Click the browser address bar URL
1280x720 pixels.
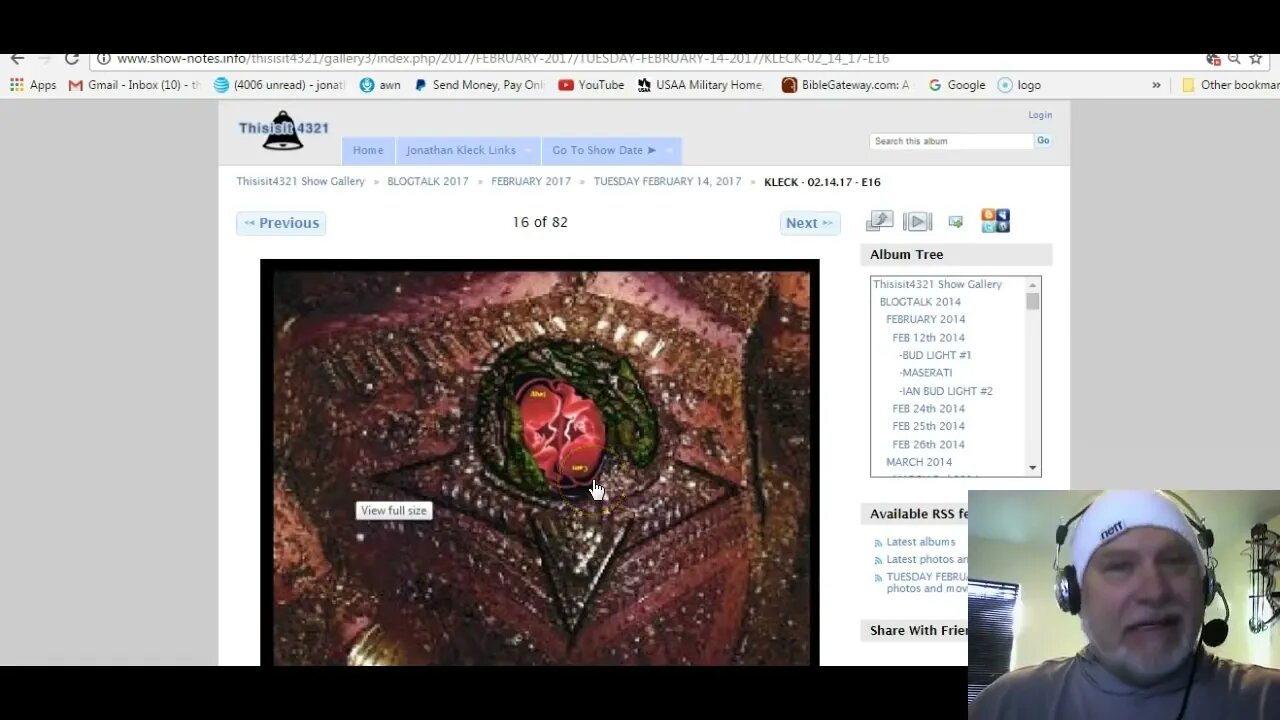click(x=503, y=59)
